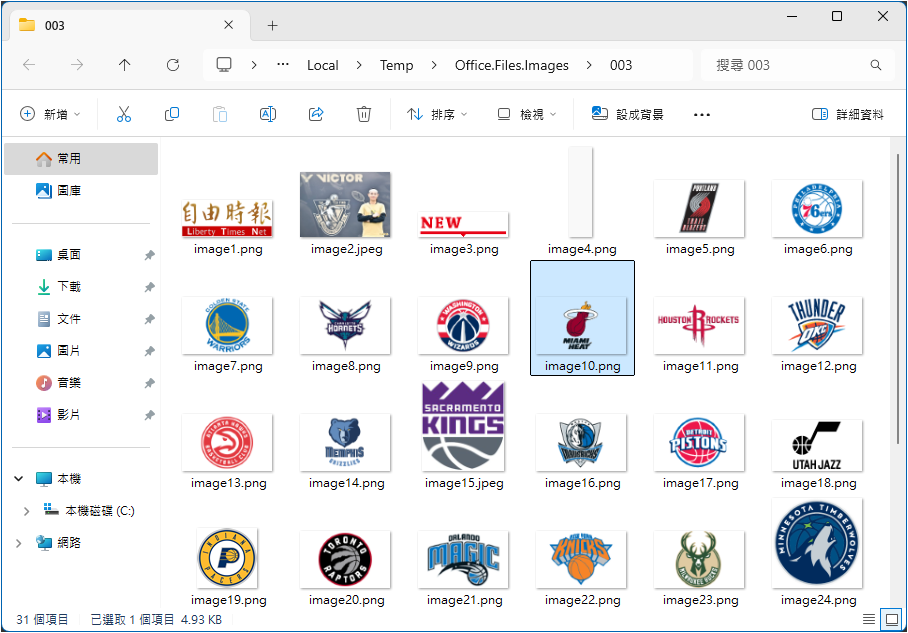This screenshot has height=633, width=908.
Task: Switch to details list view in status bar
Action: (x=868, y=620)
